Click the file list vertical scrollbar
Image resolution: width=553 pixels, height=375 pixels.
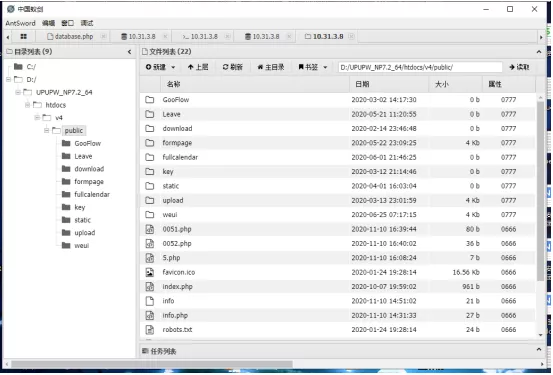(541, 190)
